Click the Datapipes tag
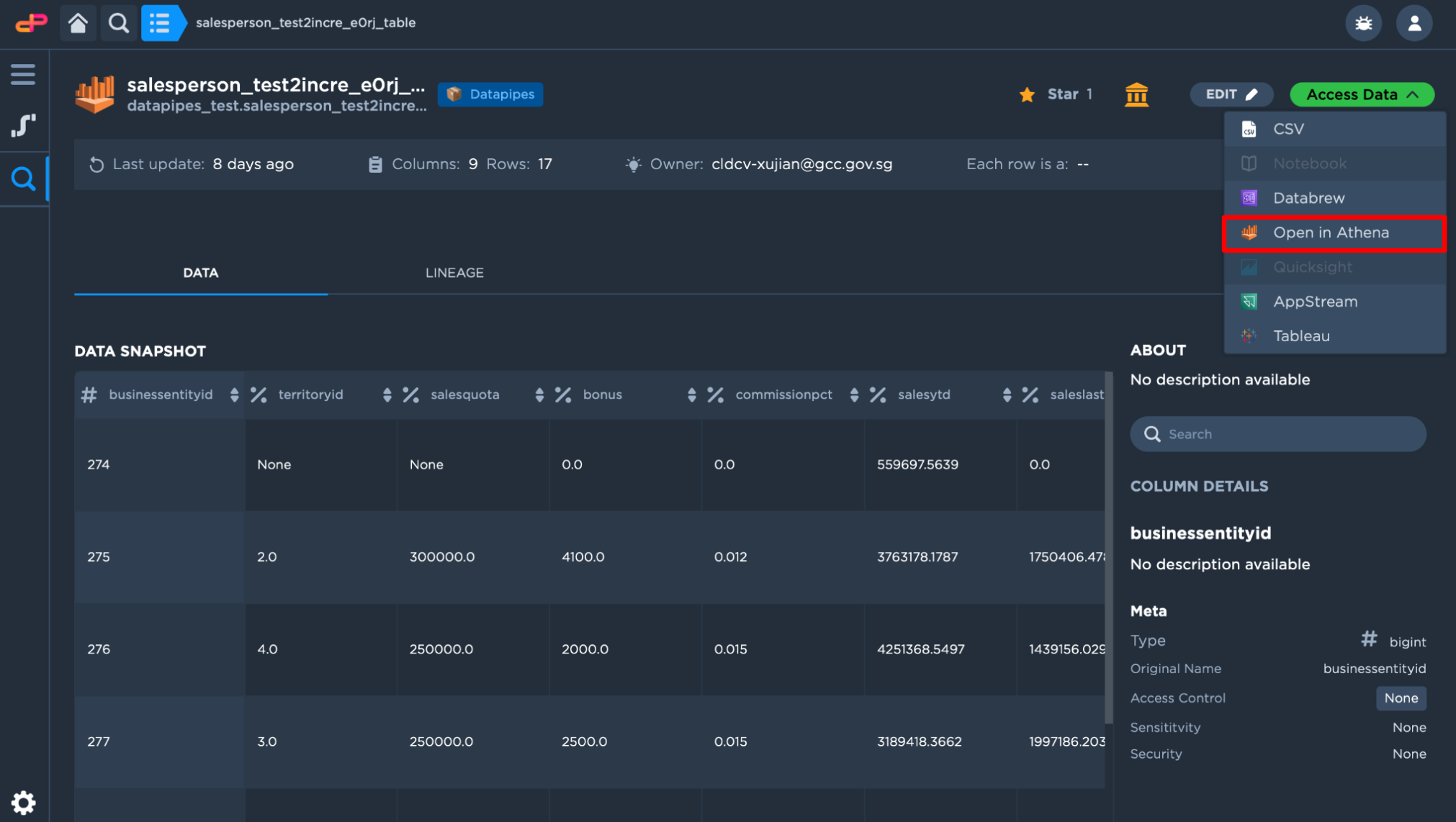This screenshot has width=1456, height=822. (x=490, y=94)
